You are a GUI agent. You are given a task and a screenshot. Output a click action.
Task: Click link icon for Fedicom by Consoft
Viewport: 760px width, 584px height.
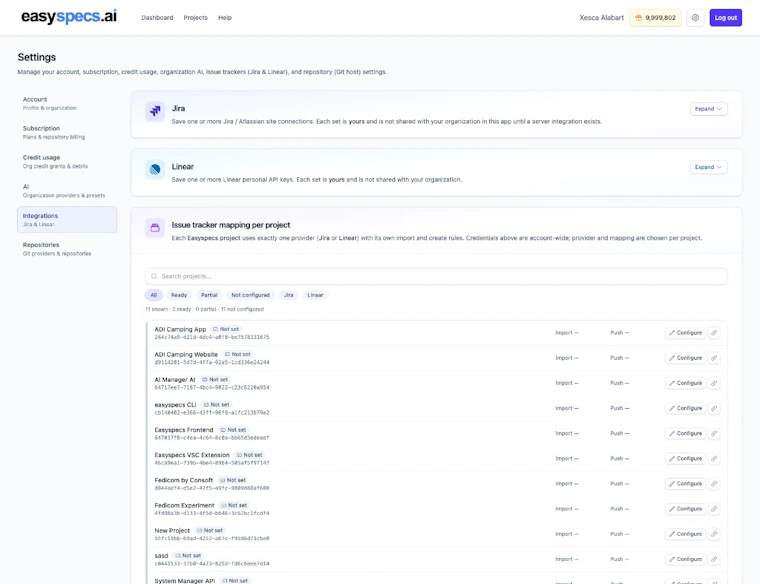coord(713,484)
